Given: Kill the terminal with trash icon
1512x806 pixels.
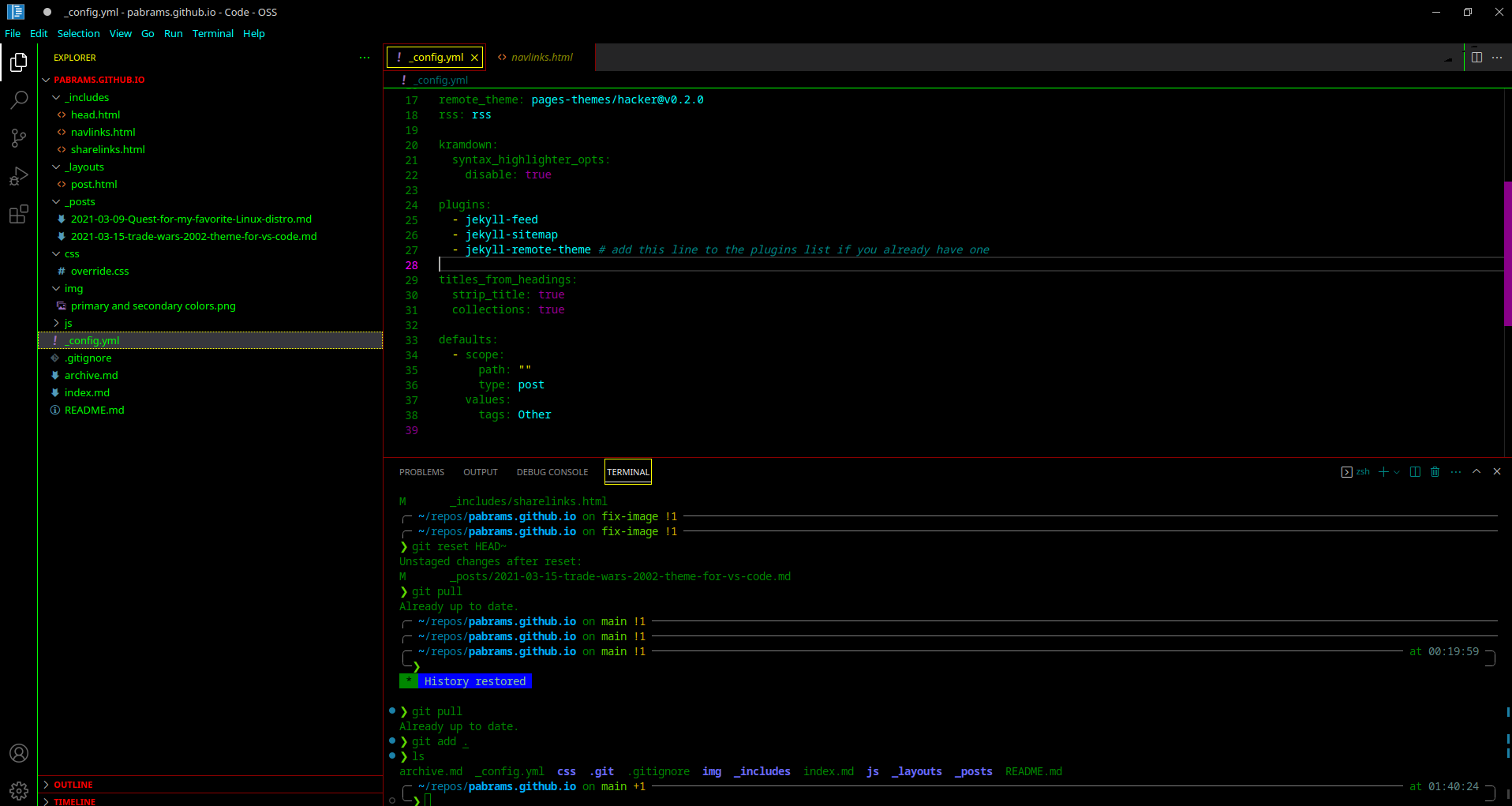Looking at the screenshot, I should [1435, 472].
